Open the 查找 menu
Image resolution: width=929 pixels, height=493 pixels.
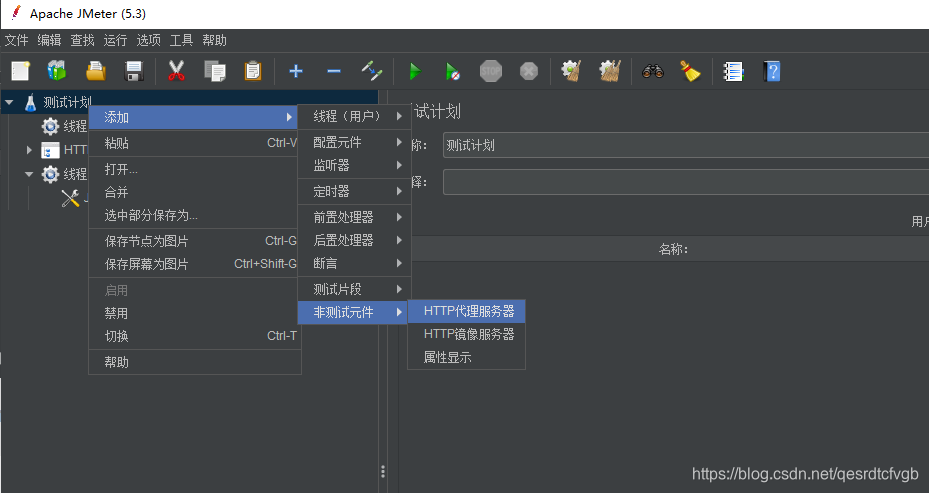82,40
